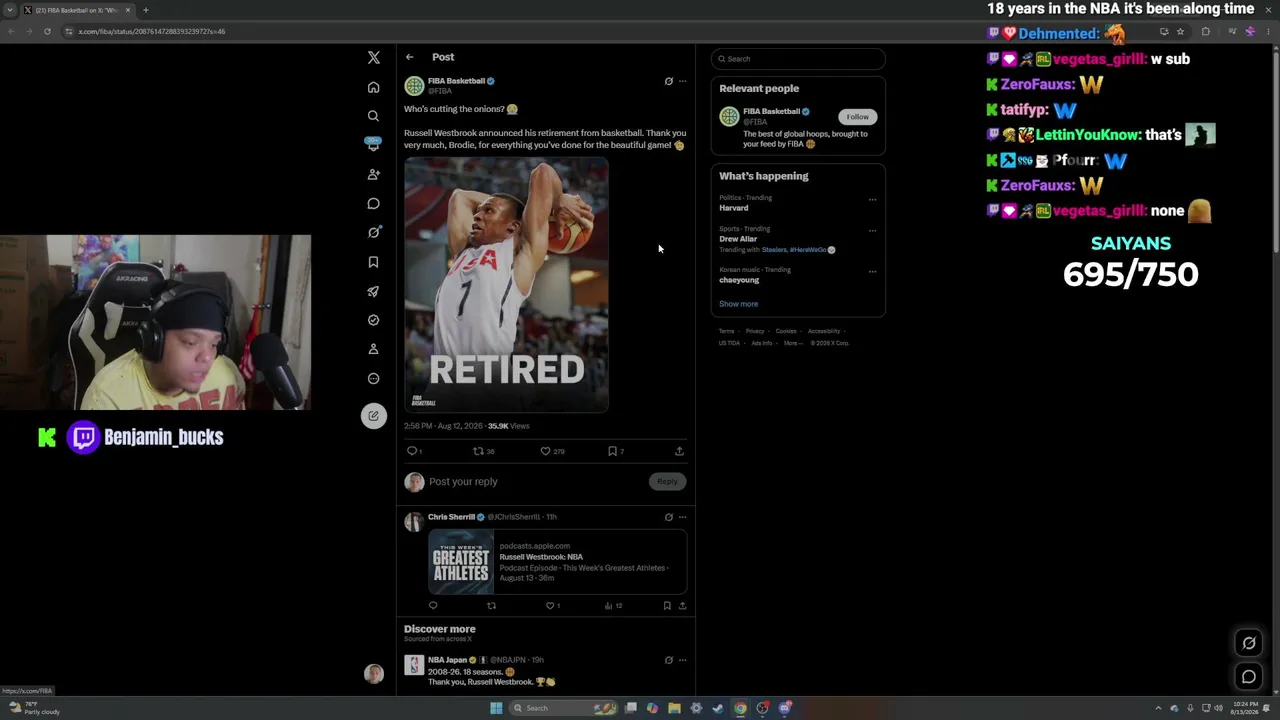Viewport: 1280px width, 720px height.
Task: Open the browser tab search dropdown
Action: pyautogui.click(x=9, y=10)
